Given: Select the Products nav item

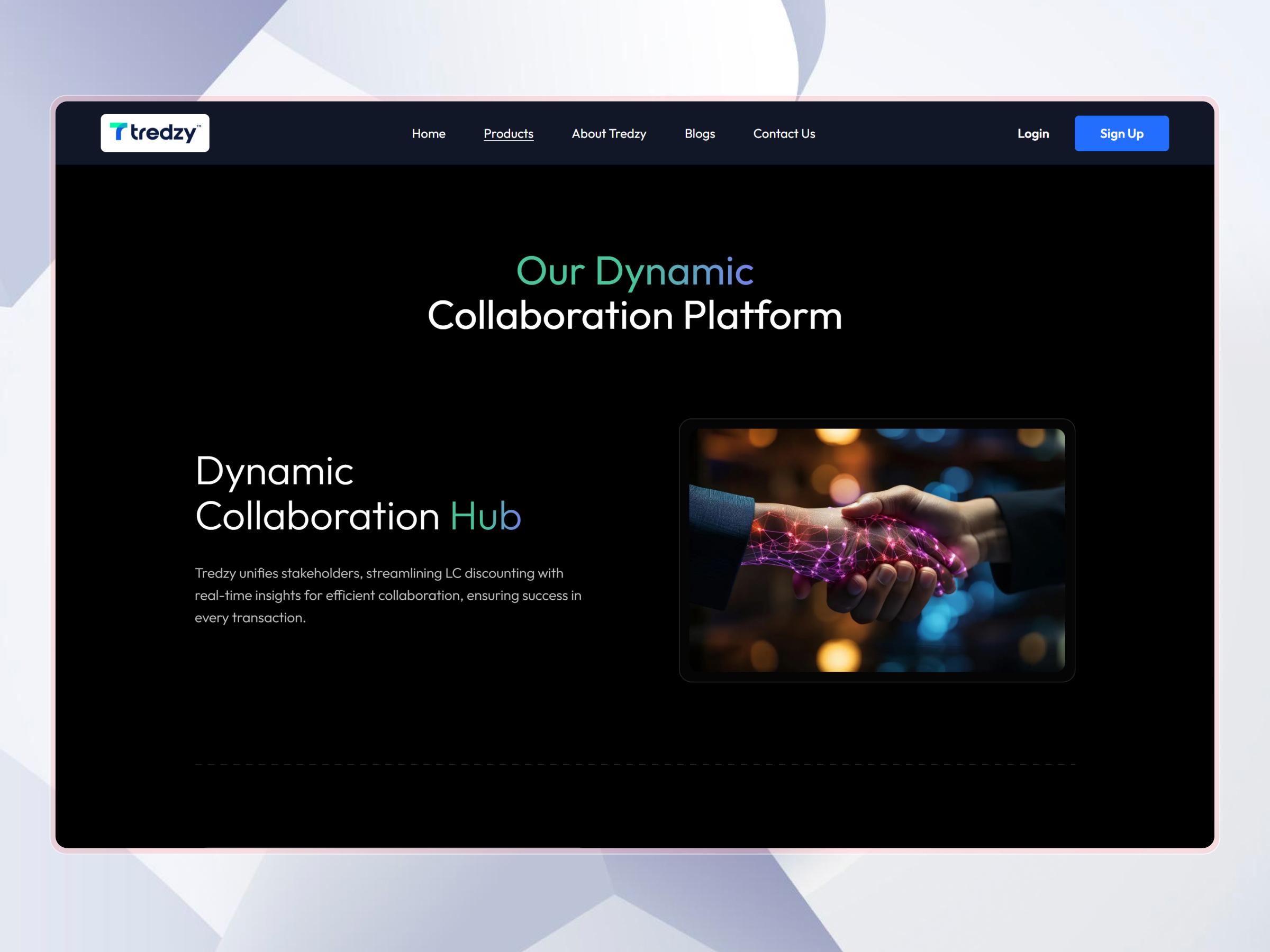Looking at the screenshot, I should coord(508,133).
